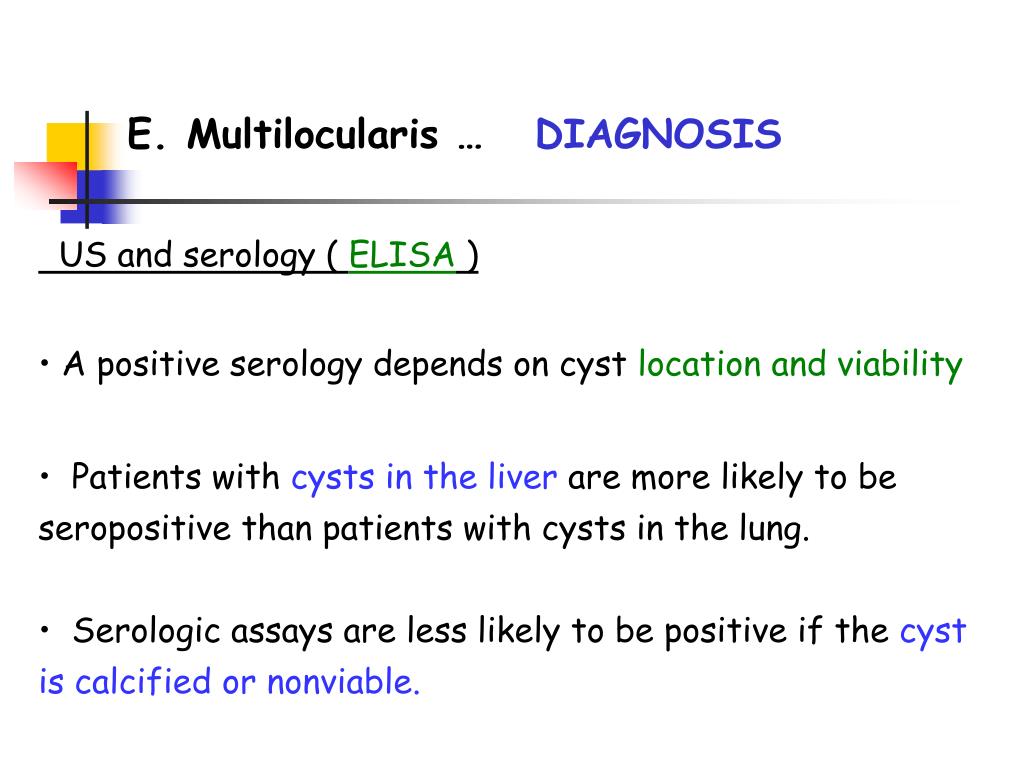Screen dimensions: 1024x768
Task: Select the blue DIAGNOSIS heading
Action: tap(658, 135)
